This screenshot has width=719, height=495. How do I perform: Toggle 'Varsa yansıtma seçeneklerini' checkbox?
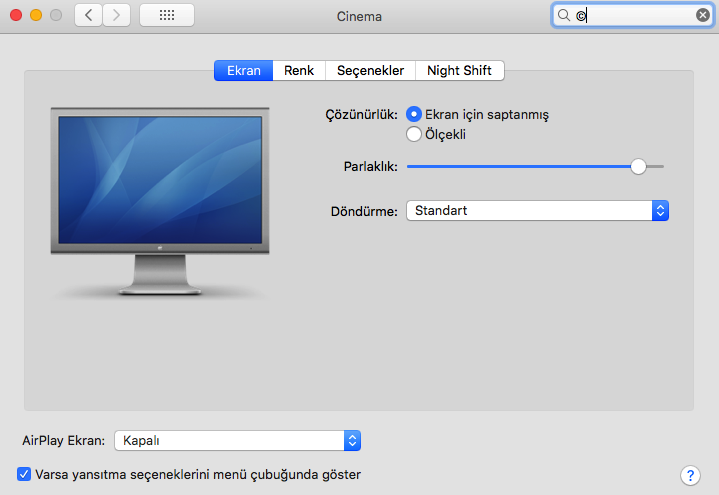pos(25,474)
